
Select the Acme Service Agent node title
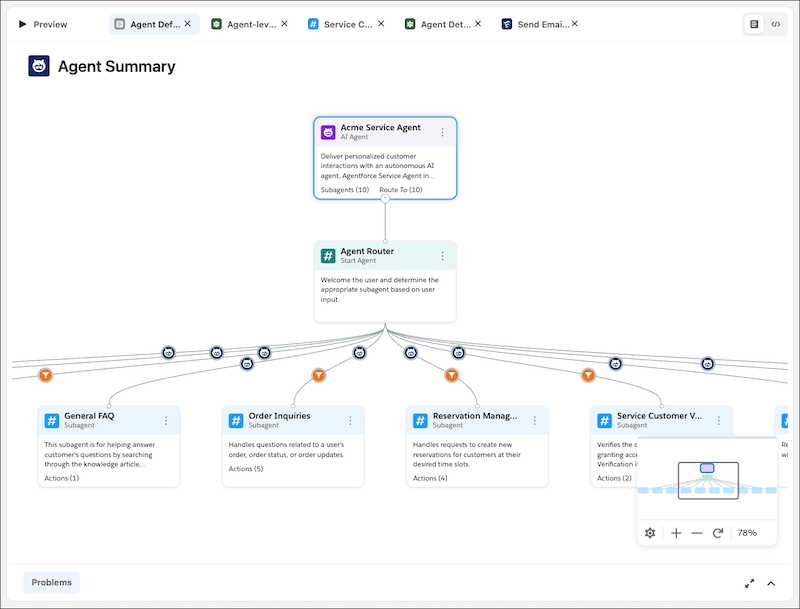[x=381, y=128]
